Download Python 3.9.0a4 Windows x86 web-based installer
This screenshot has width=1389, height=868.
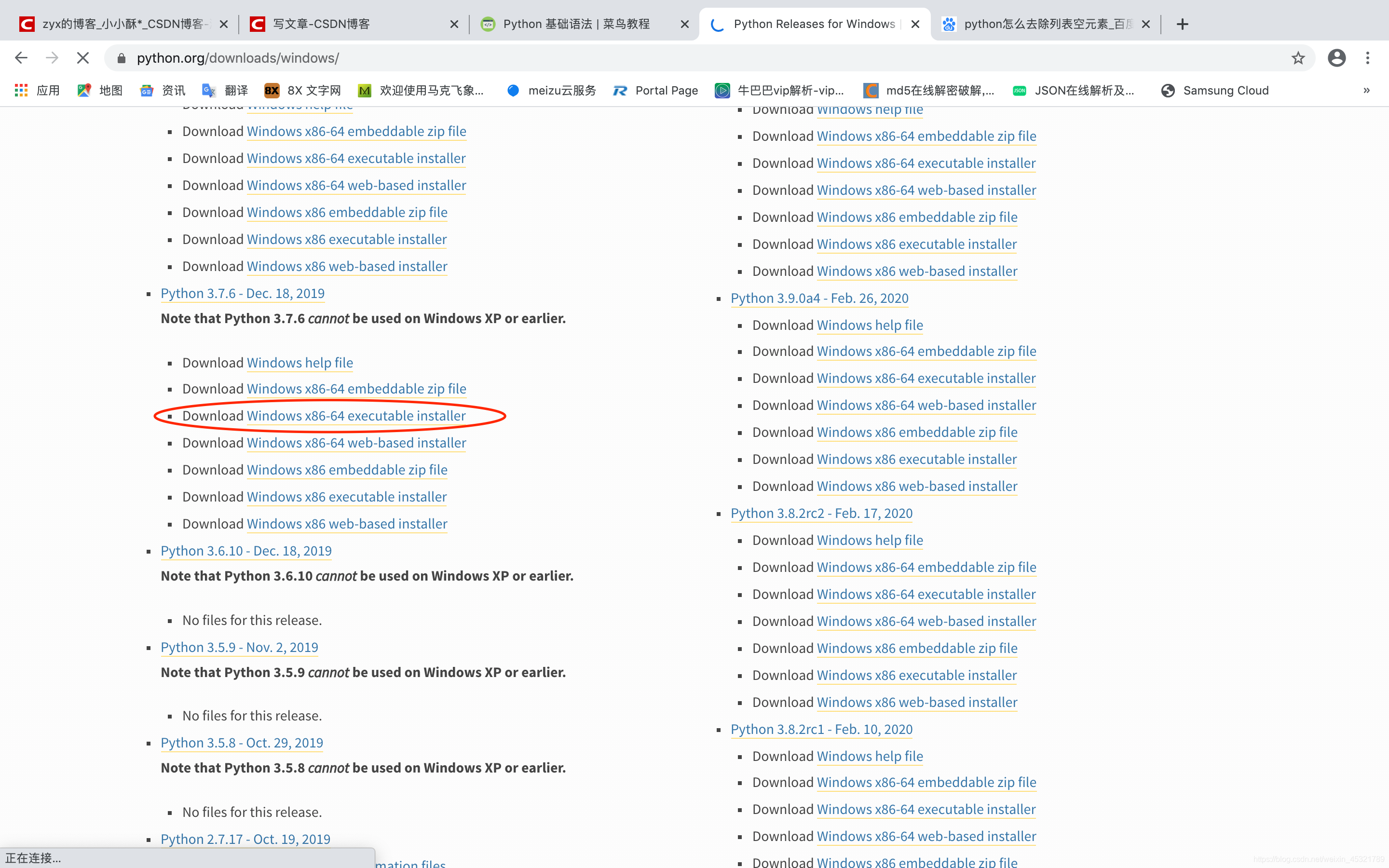click(917, 486)
